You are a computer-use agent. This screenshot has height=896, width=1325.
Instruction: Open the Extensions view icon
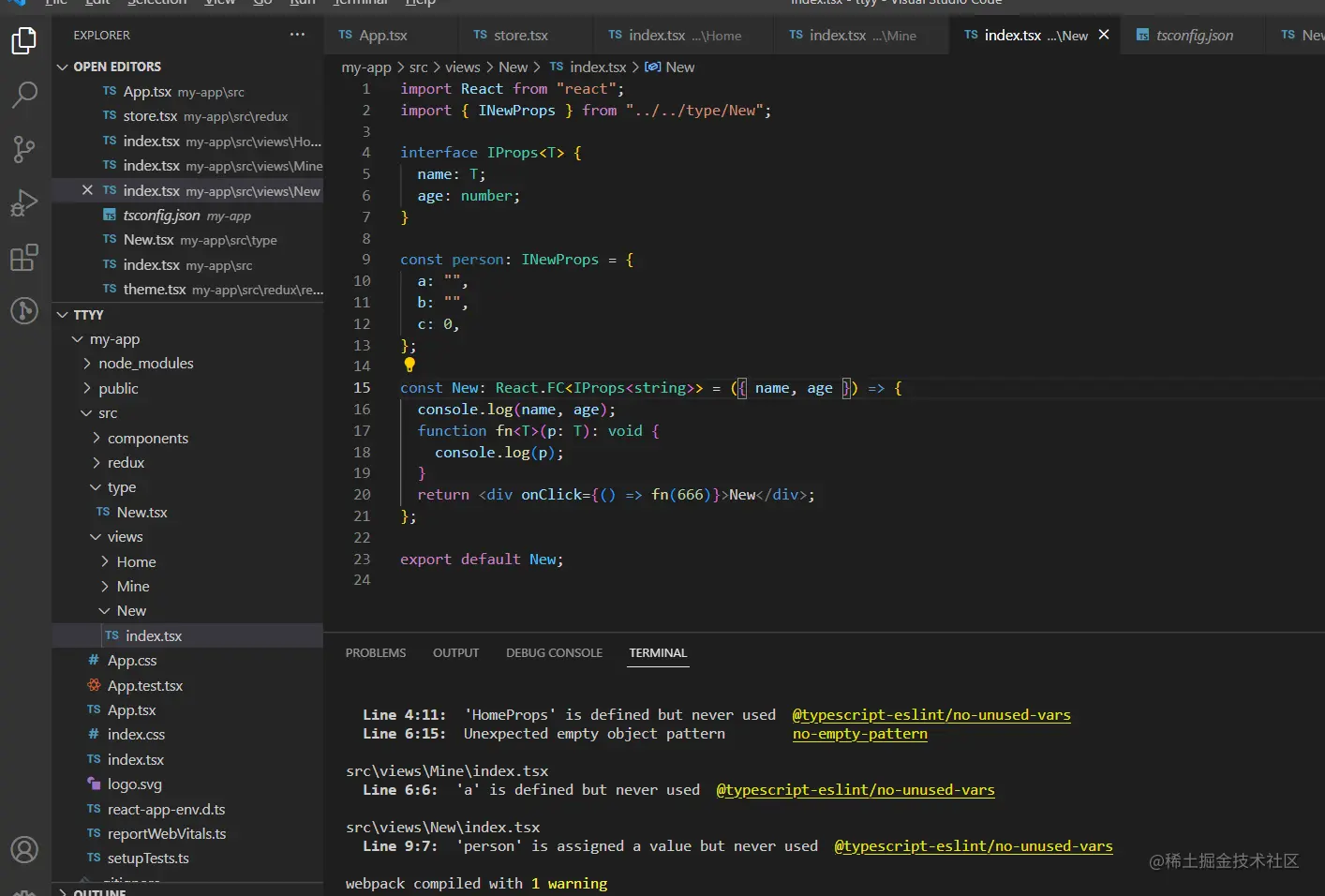[x=24, y=257]
